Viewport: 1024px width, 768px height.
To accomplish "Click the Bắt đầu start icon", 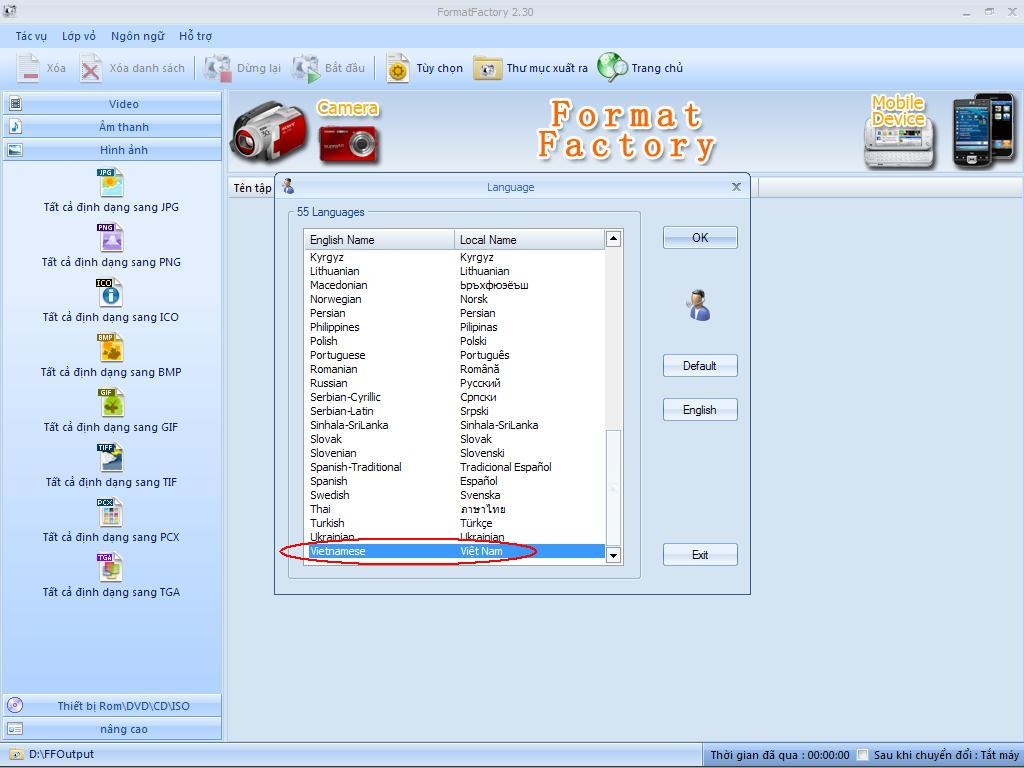I will click(306, 68).
